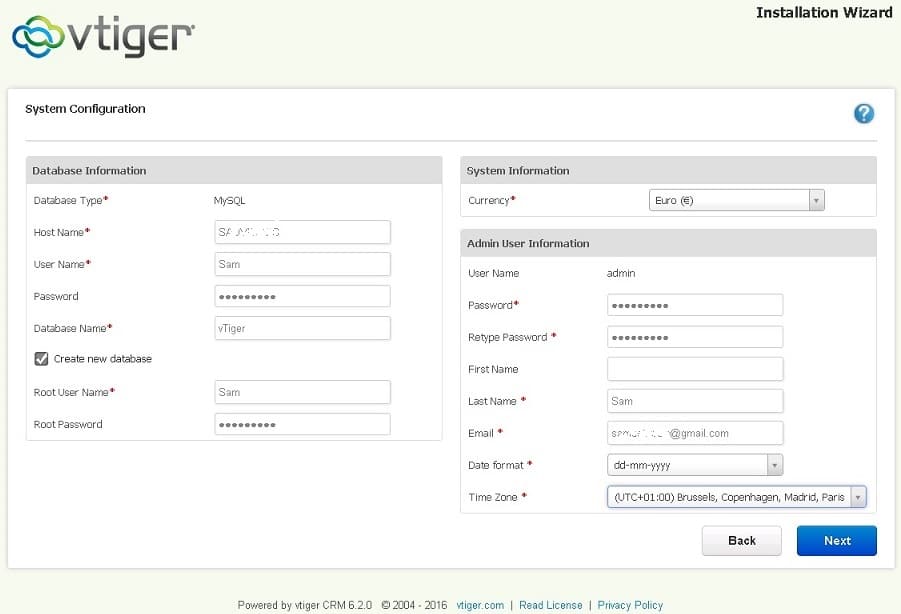Open the Time Zone dropdown
This screenshot has width=901, height=614.
(735, 497)
